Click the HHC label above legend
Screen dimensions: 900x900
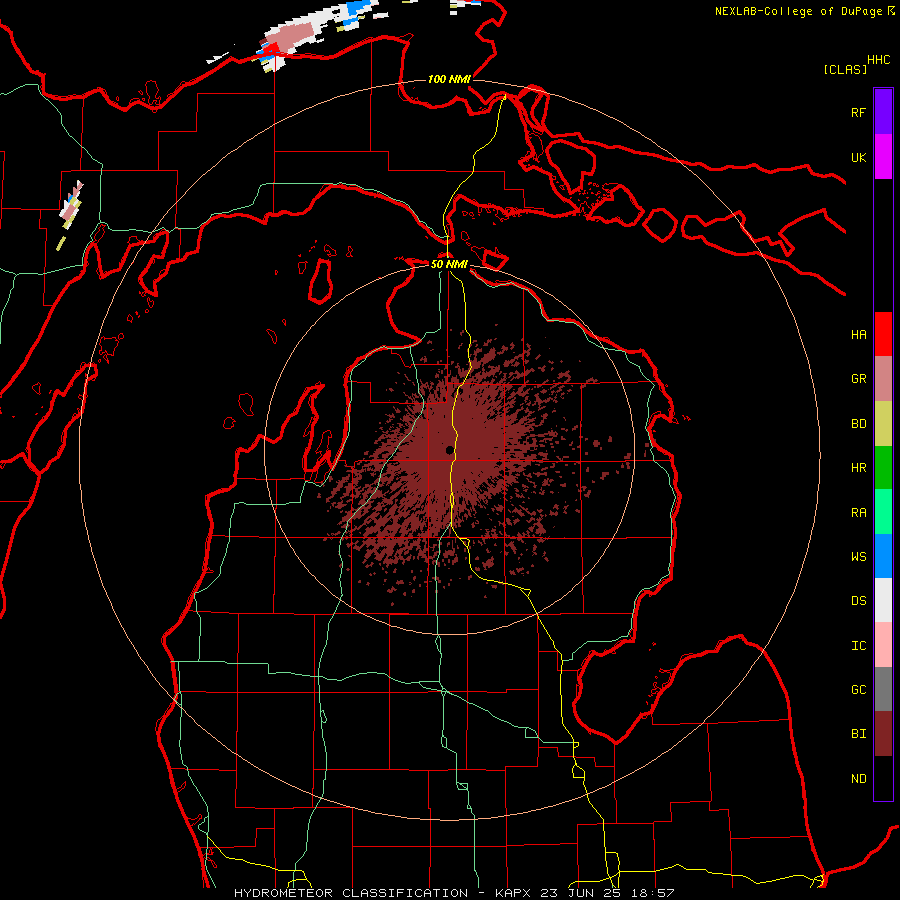tap(878, 60)
